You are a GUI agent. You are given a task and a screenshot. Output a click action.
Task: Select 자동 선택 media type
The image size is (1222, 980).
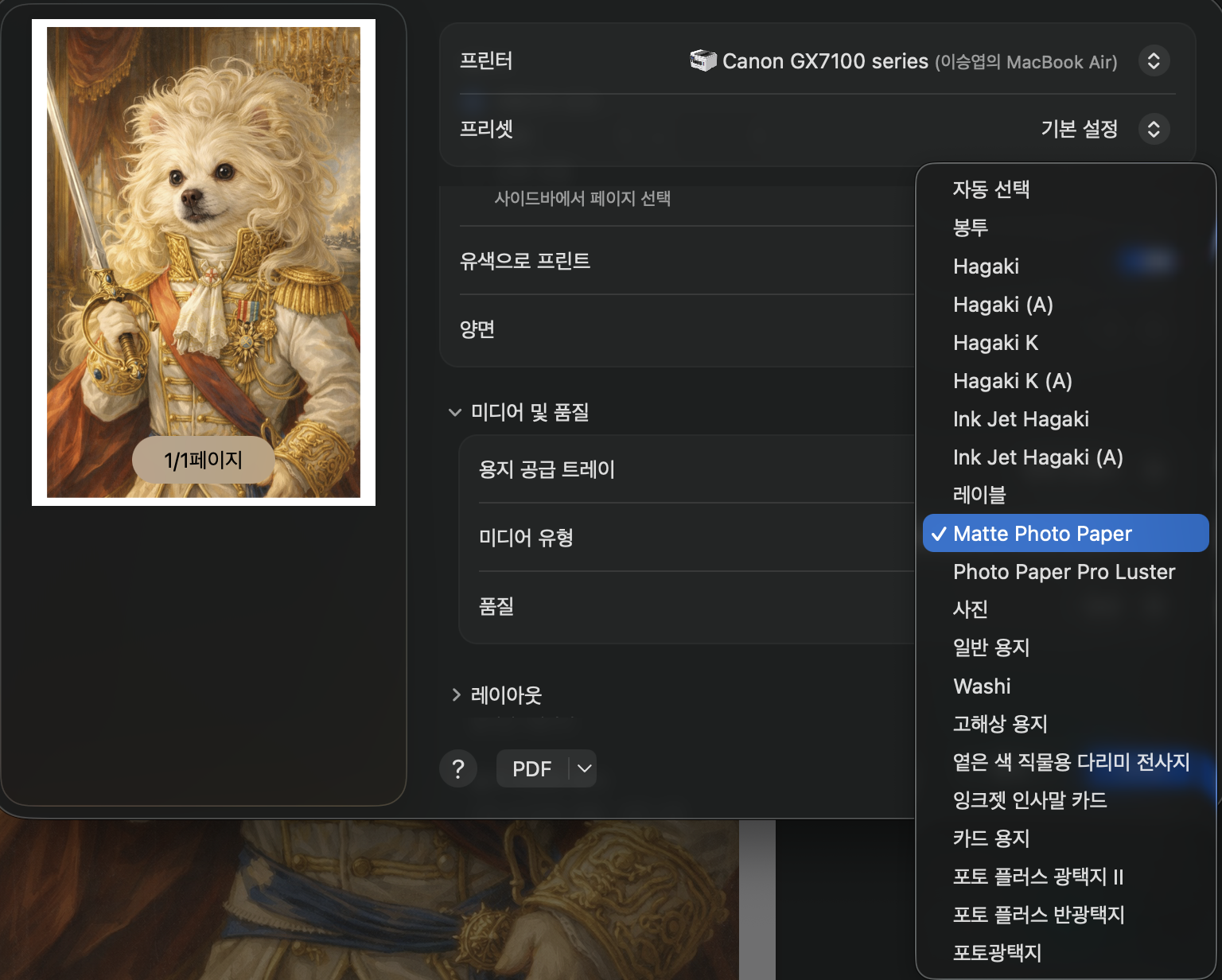point(1065,189)
